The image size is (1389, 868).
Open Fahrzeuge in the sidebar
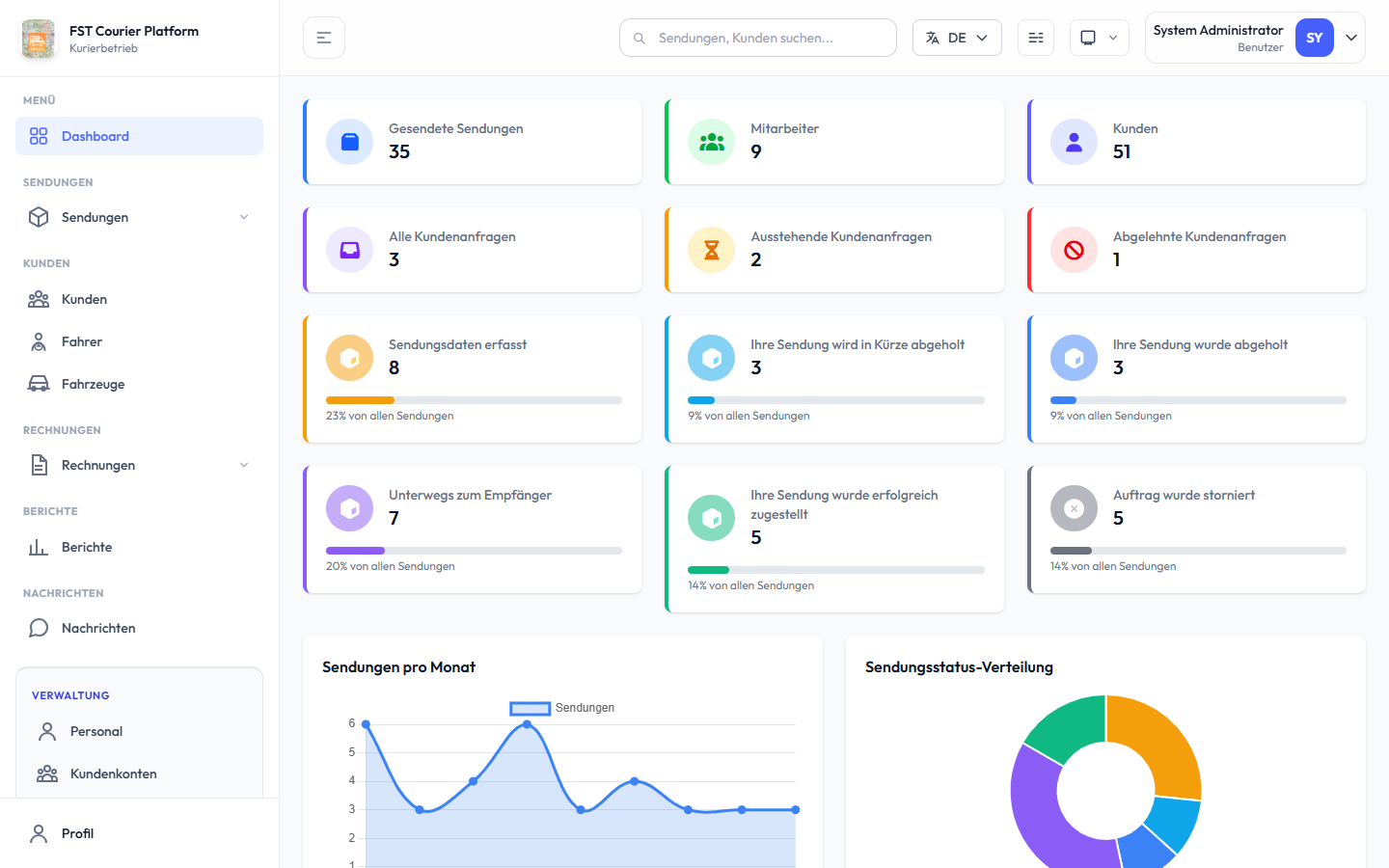(x=139, y=384)
